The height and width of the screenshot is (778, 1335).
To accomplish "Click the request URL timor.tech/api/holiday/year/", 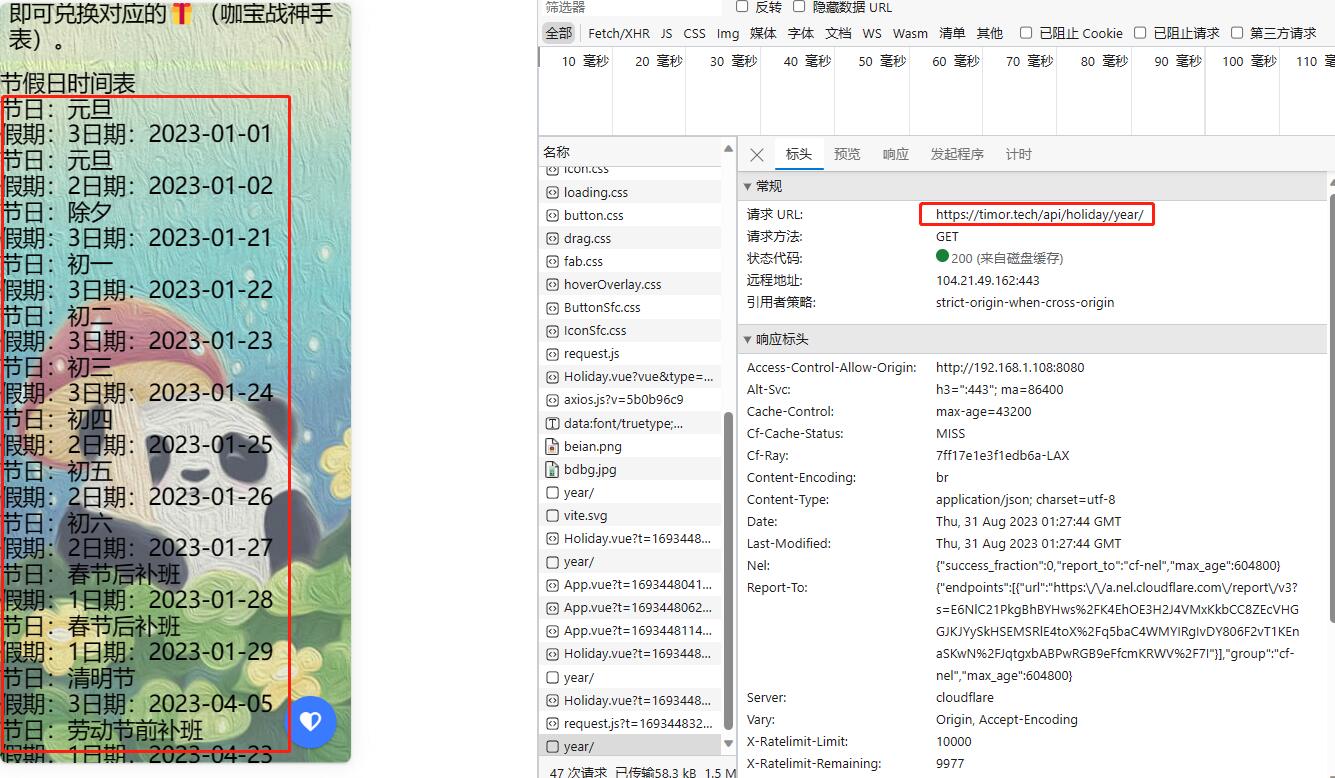I will pos(1039,214).
